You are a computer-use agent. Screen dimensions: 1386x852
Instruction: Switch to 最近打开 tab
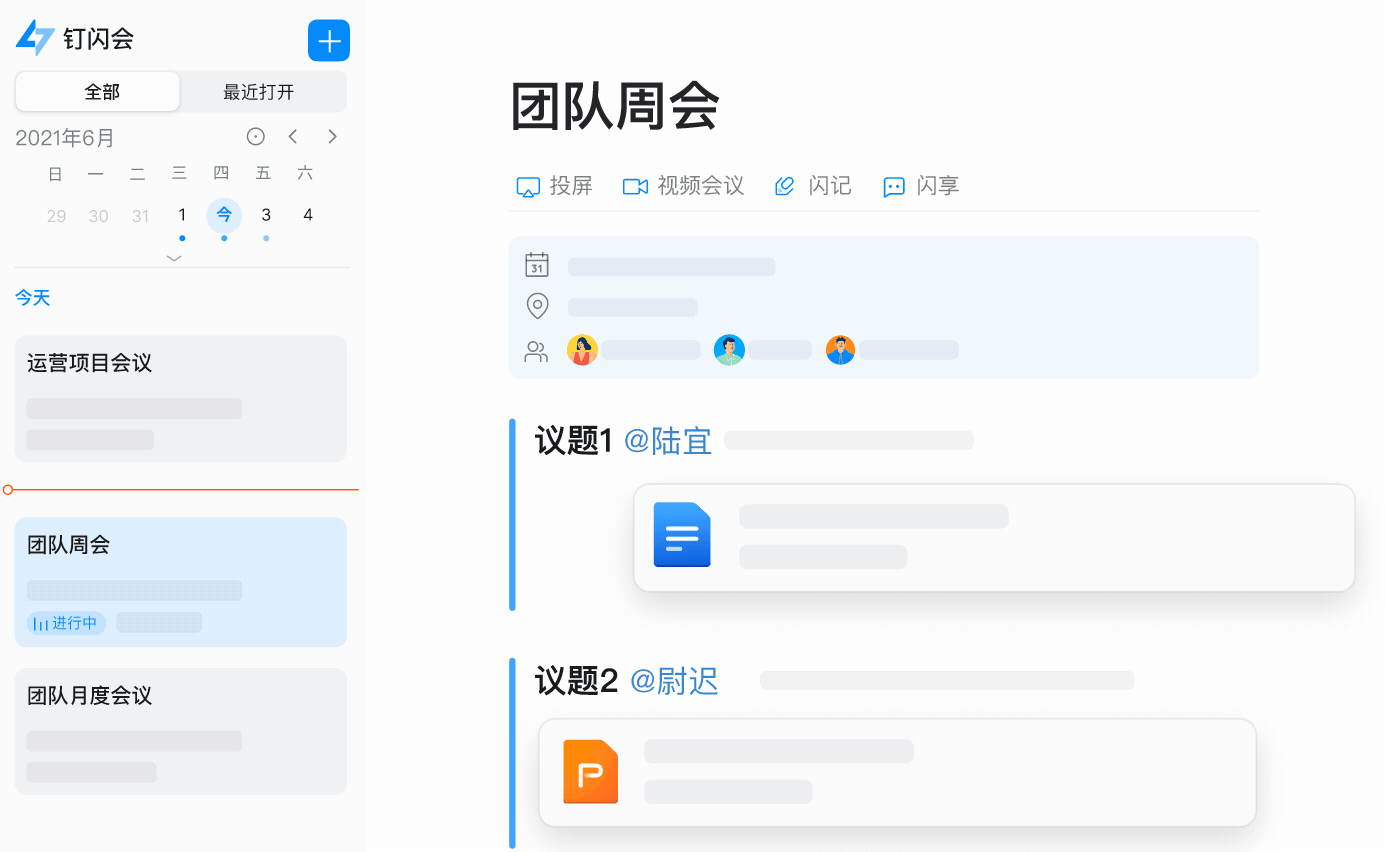[259, 92]
